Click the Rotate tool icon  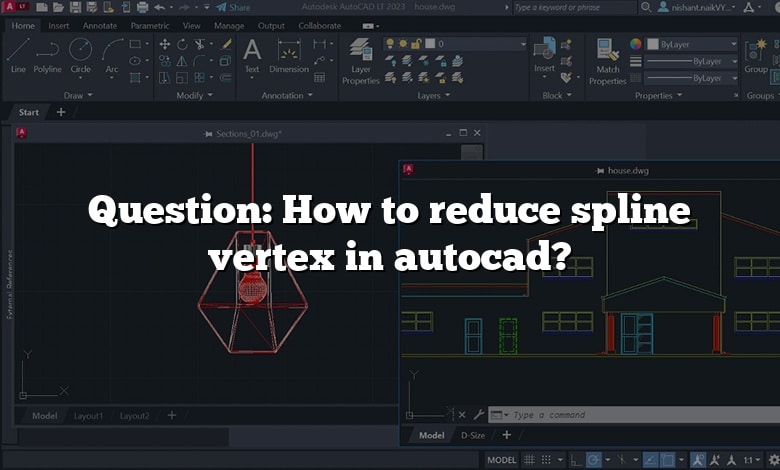pos(182,44)
